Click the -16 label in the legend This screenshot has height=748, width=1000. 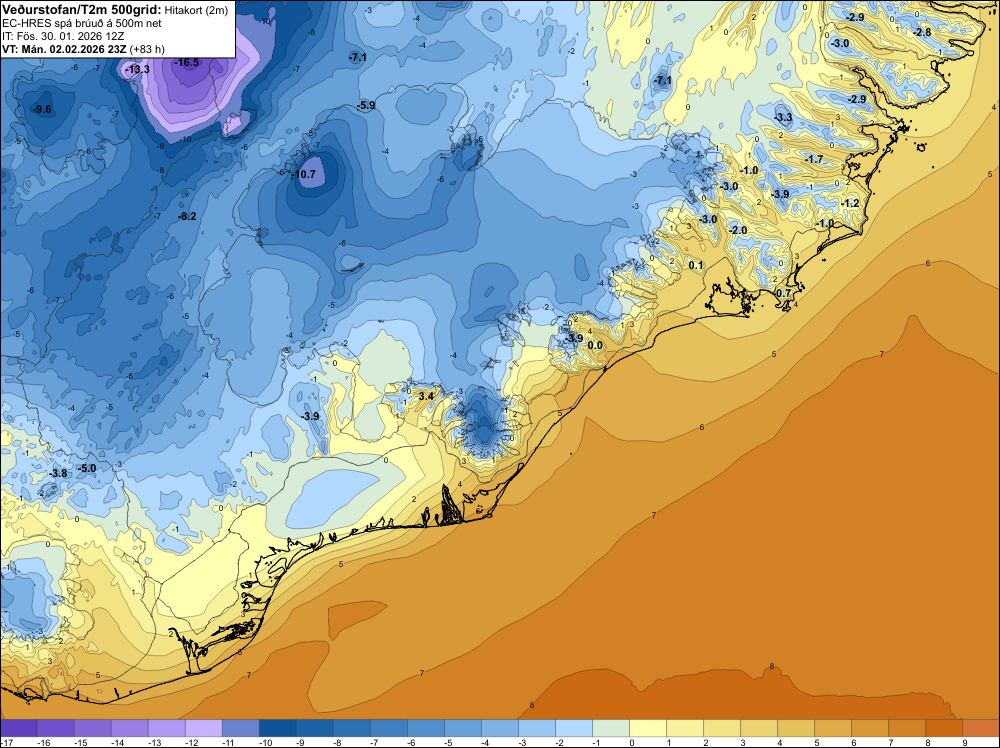pos(43,742)
